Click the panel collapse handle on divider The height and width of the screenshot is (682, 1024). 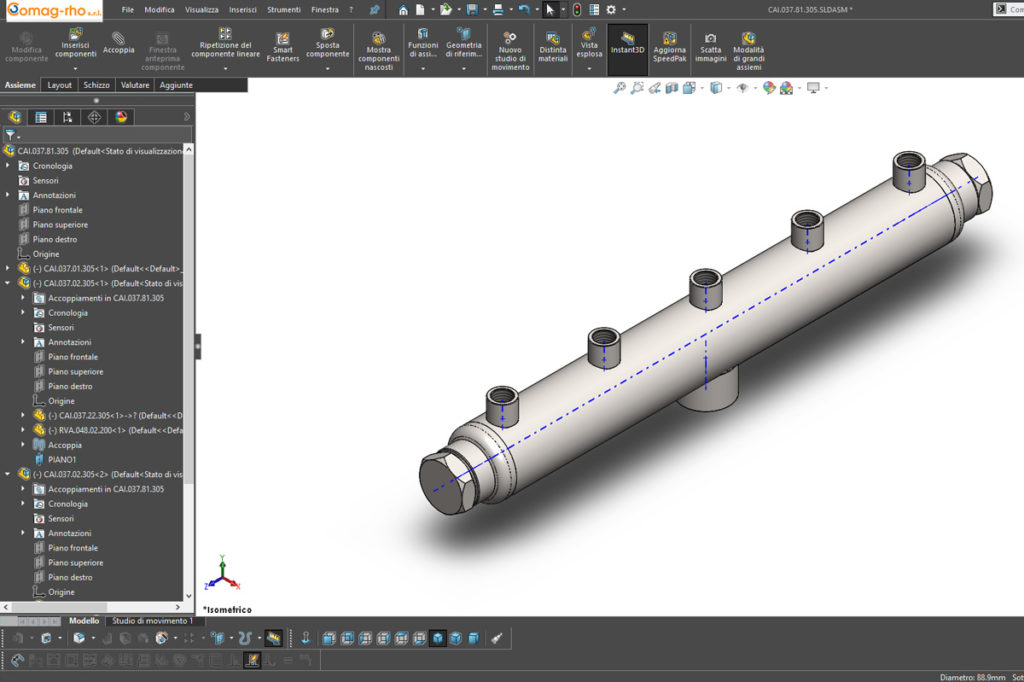pyautogui.click(x=198, y=346)
